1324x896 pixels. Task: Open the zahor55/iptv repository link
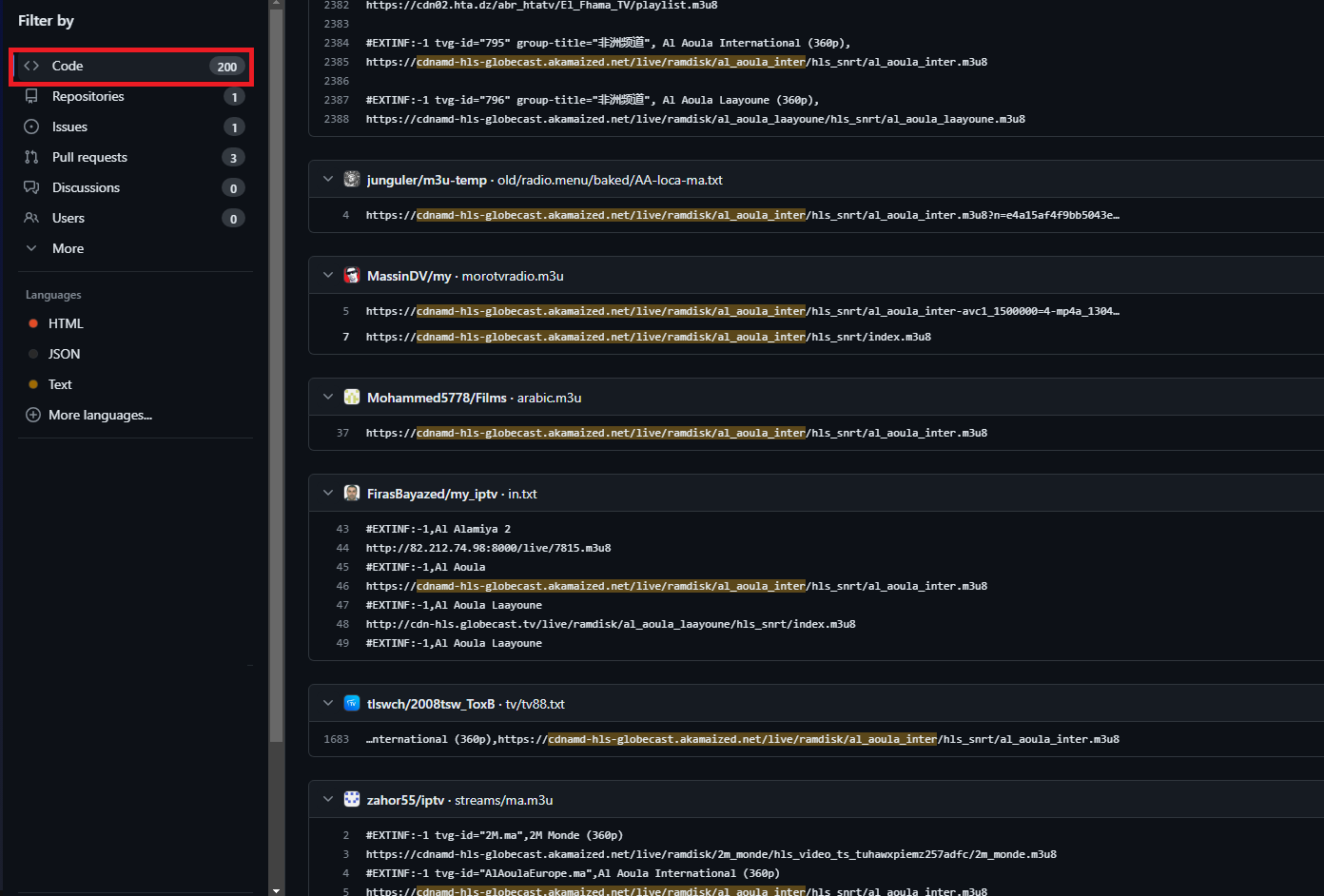click(405, 800)
